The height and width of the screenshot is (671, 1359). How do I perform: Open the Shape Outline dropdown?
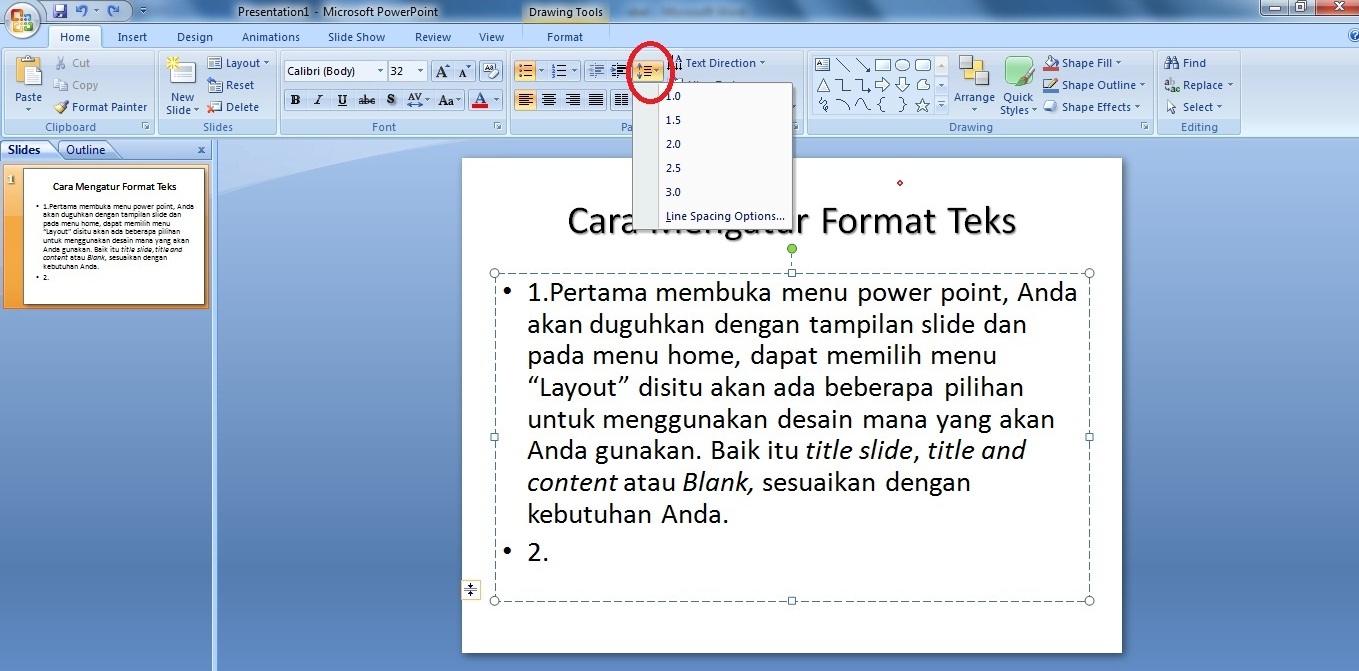[1093, 85]
